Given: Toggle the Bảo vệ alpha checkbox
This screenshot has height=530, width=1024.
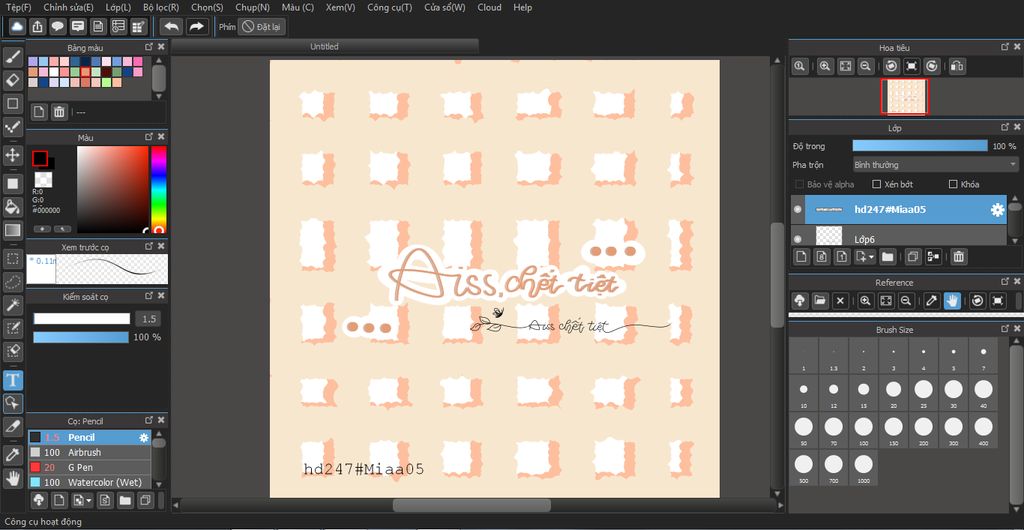Looking at the screenshot, I should point(799,184).
